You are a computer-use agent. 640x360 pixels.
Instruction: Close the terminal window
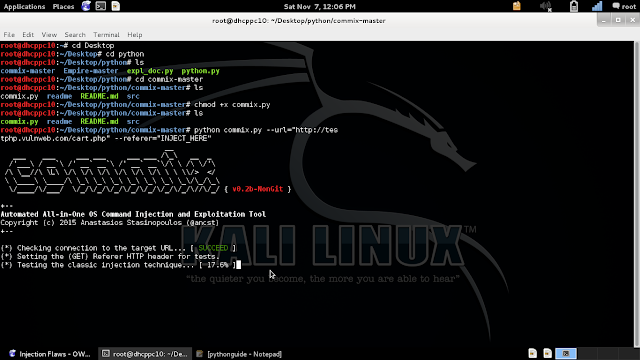pos(633,20)
